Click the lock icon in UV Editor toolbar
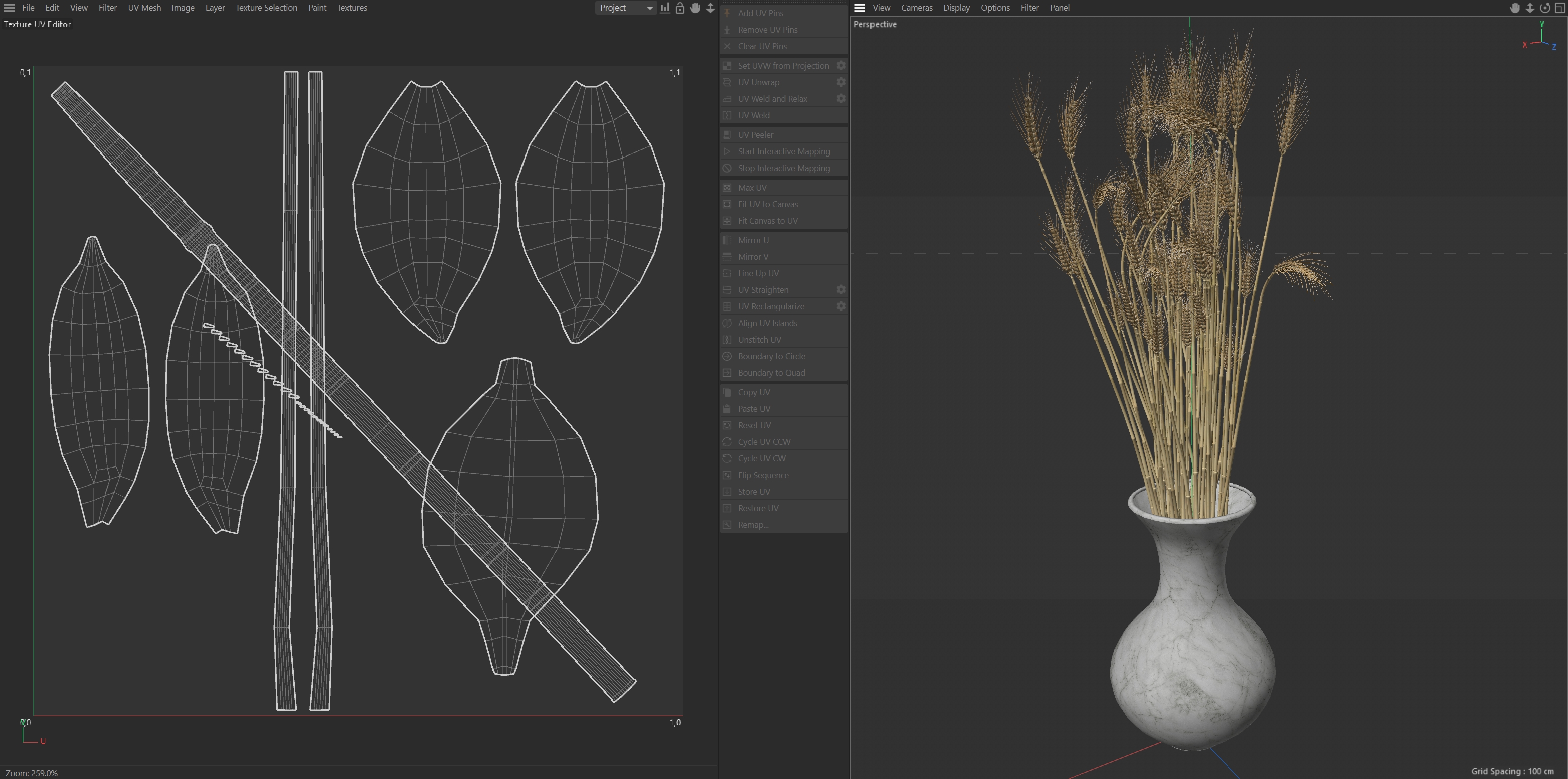 (x=680, y=8)
